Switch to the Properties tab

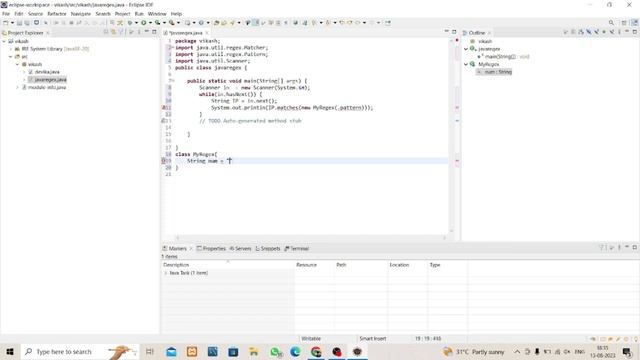(211, 248)
